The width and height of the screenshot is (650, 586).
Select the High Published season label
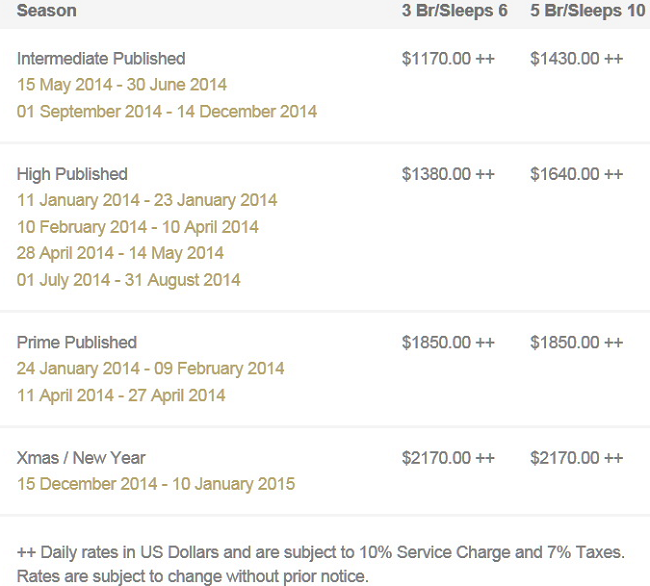coord(72,174)
